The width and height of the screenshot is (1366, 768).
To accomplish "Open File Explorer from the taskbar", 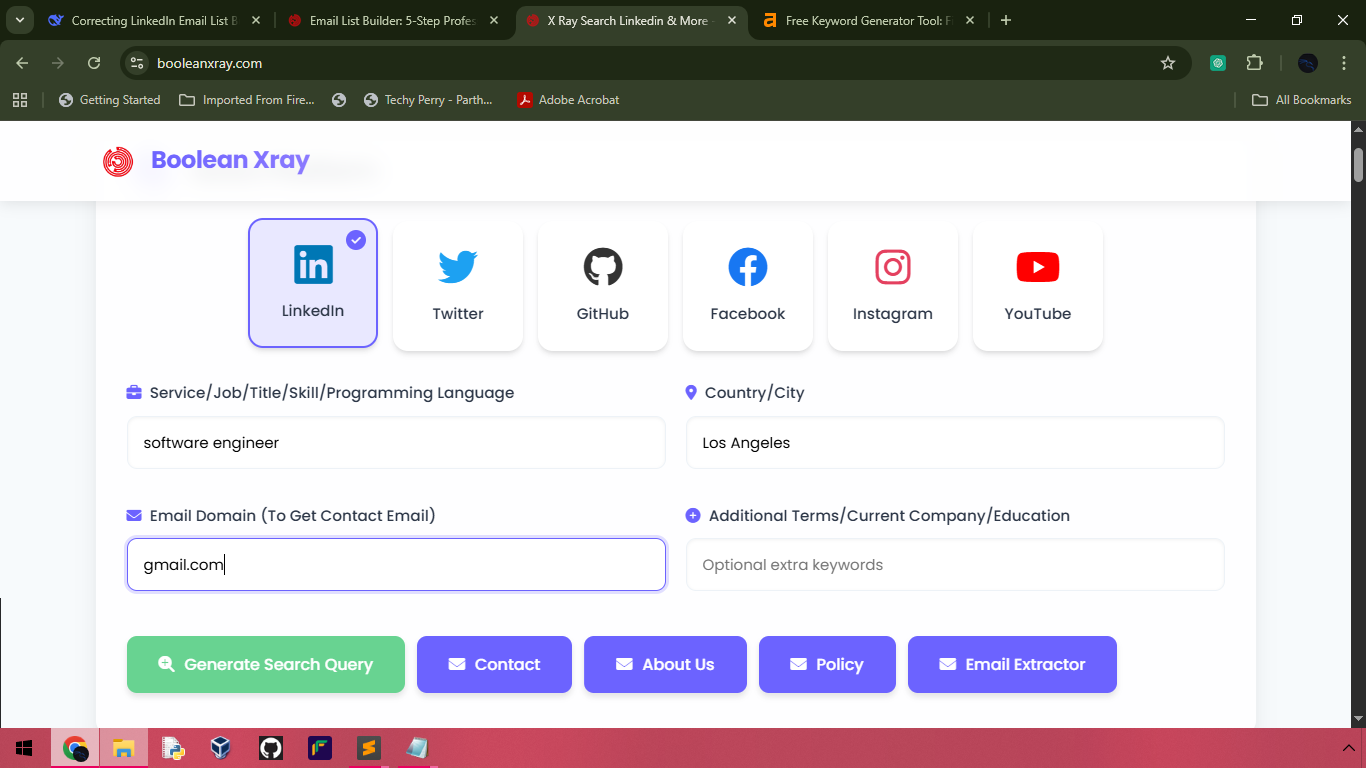I will [x=123, y=748].
